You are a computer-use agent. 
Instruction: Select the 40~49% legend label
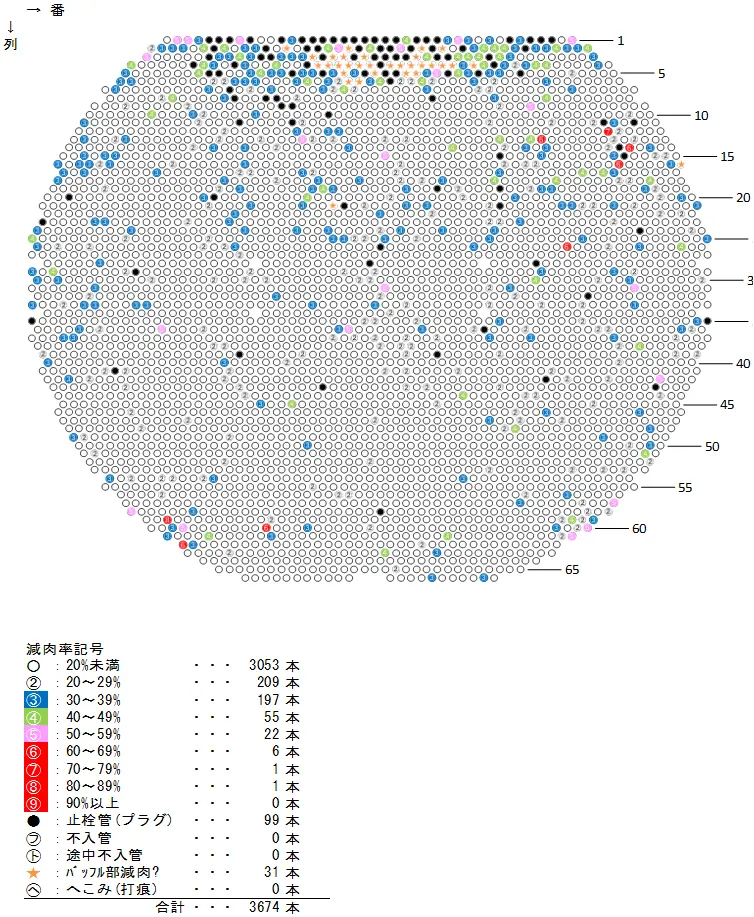coord(93,717)
